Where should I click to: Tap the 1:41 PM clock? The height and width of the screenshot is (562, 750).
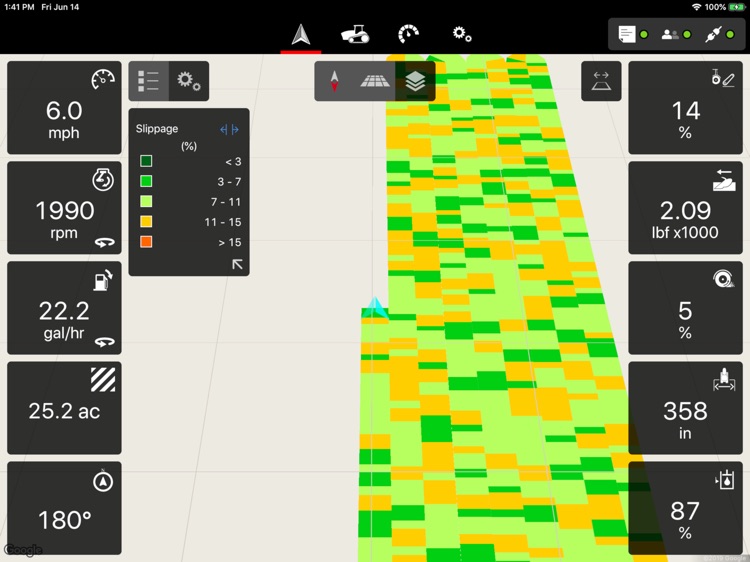coord(19,7)
